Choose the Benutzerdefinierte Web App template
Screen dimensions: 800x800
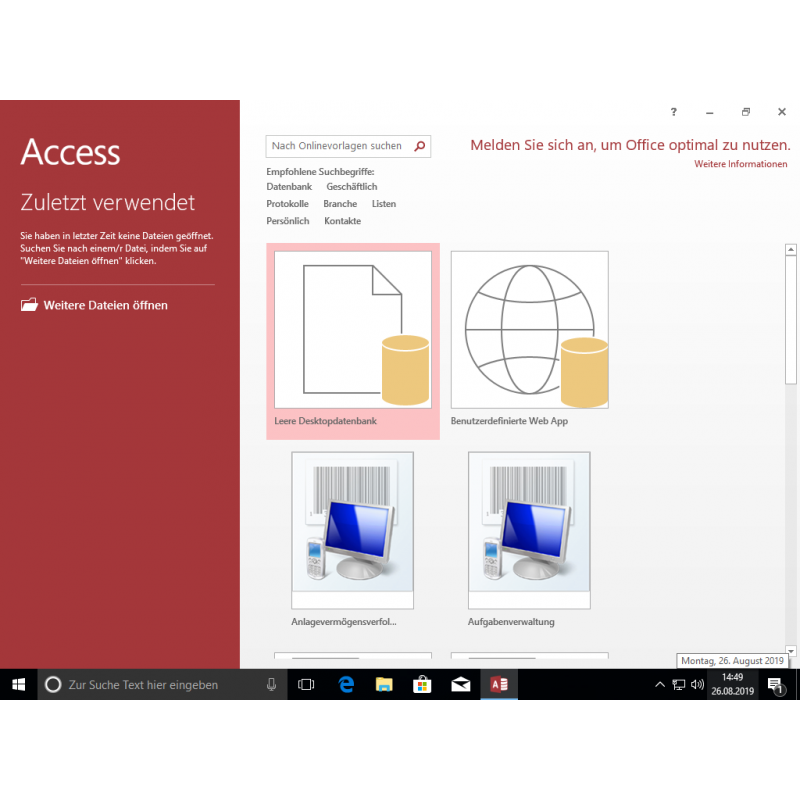(x=529, y=340)
